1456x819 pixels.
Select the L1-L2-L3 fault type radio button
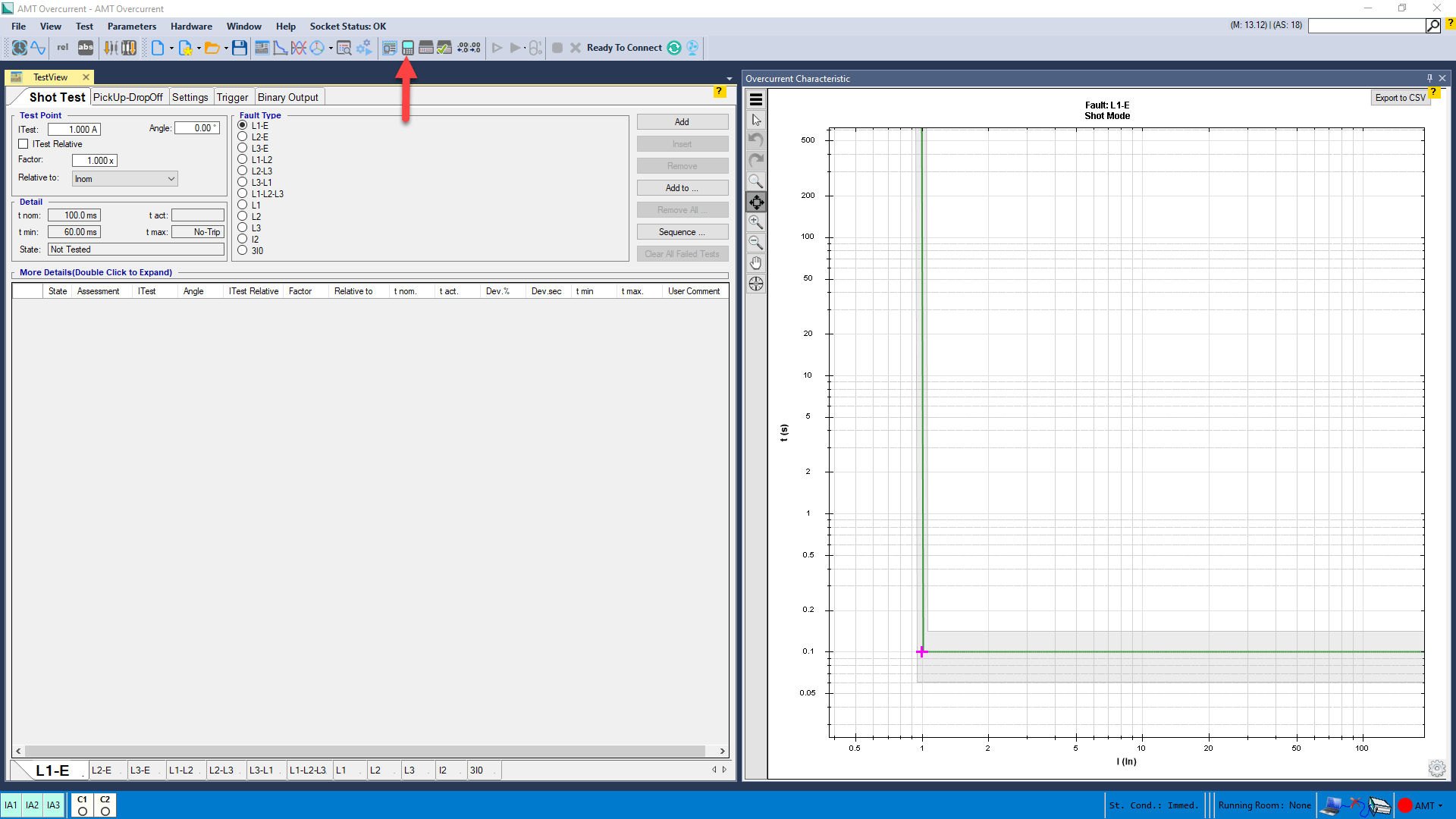(x=243, y=193)
